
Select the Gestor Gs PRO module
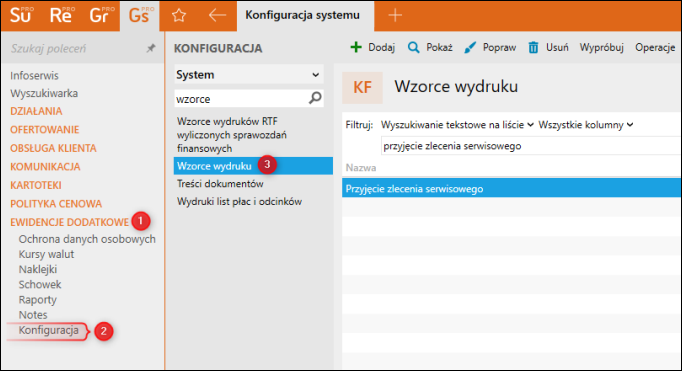(140, 15)
